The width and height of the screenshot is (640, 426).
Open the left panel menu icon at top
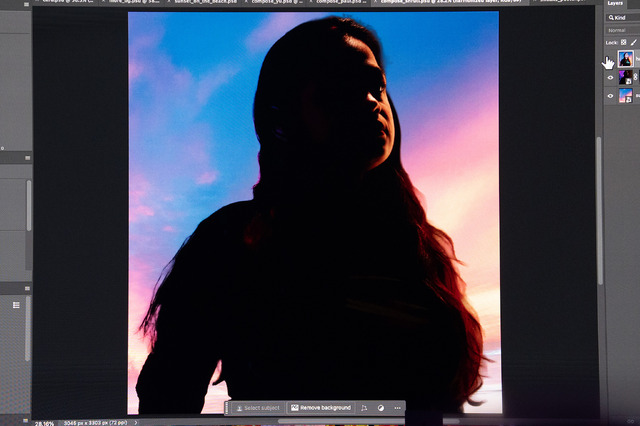[27, 4]
